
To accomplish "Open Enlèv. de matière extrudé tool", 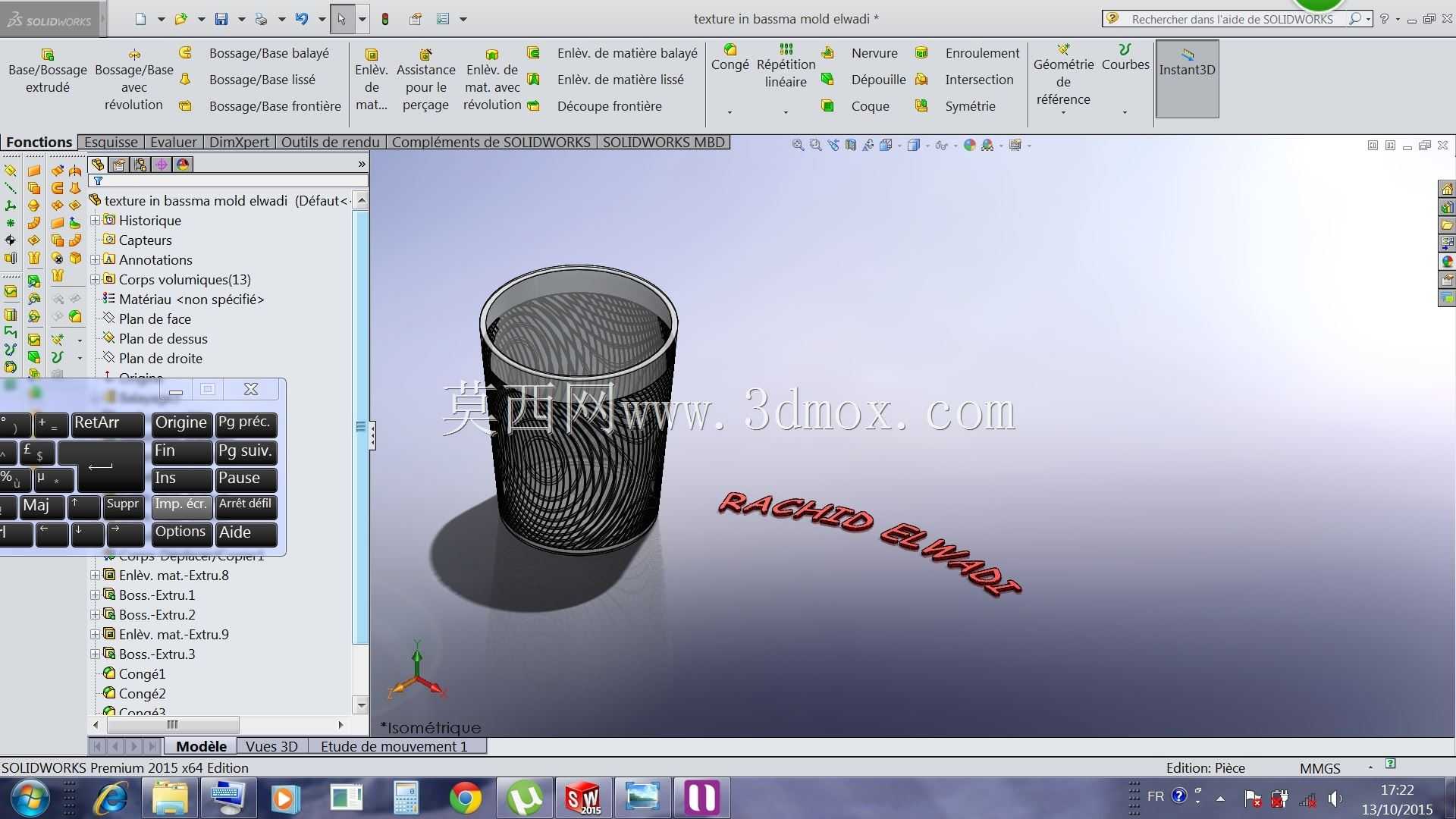I will coord(372,79).
